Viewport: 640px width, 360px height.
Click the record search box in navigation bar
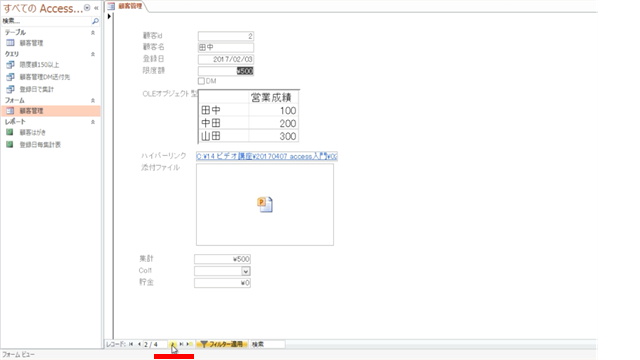[x=268, y=344]
